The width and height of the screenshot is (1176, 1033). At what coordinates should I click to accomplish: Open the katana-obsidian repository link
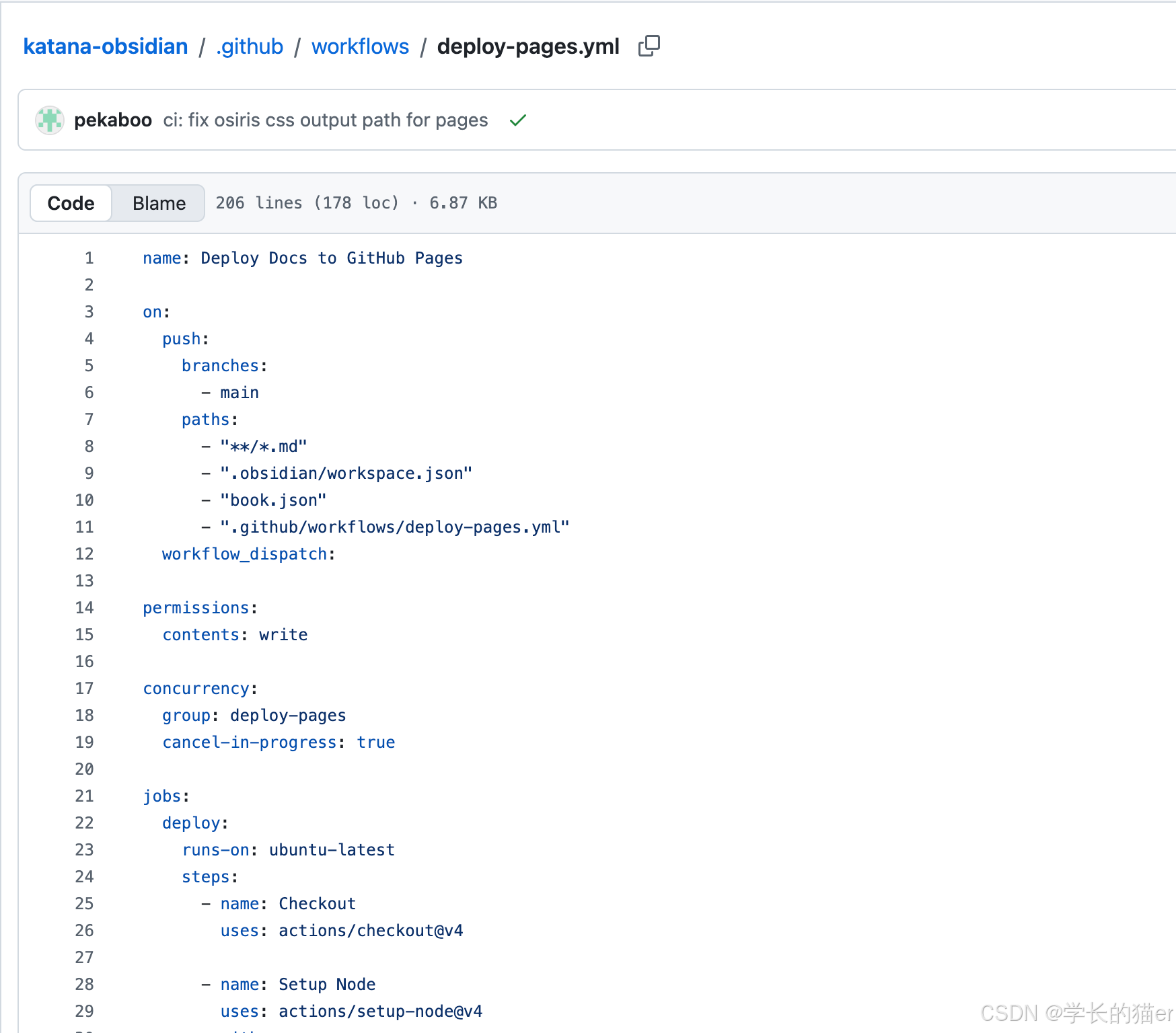click(x=106, y=46)
